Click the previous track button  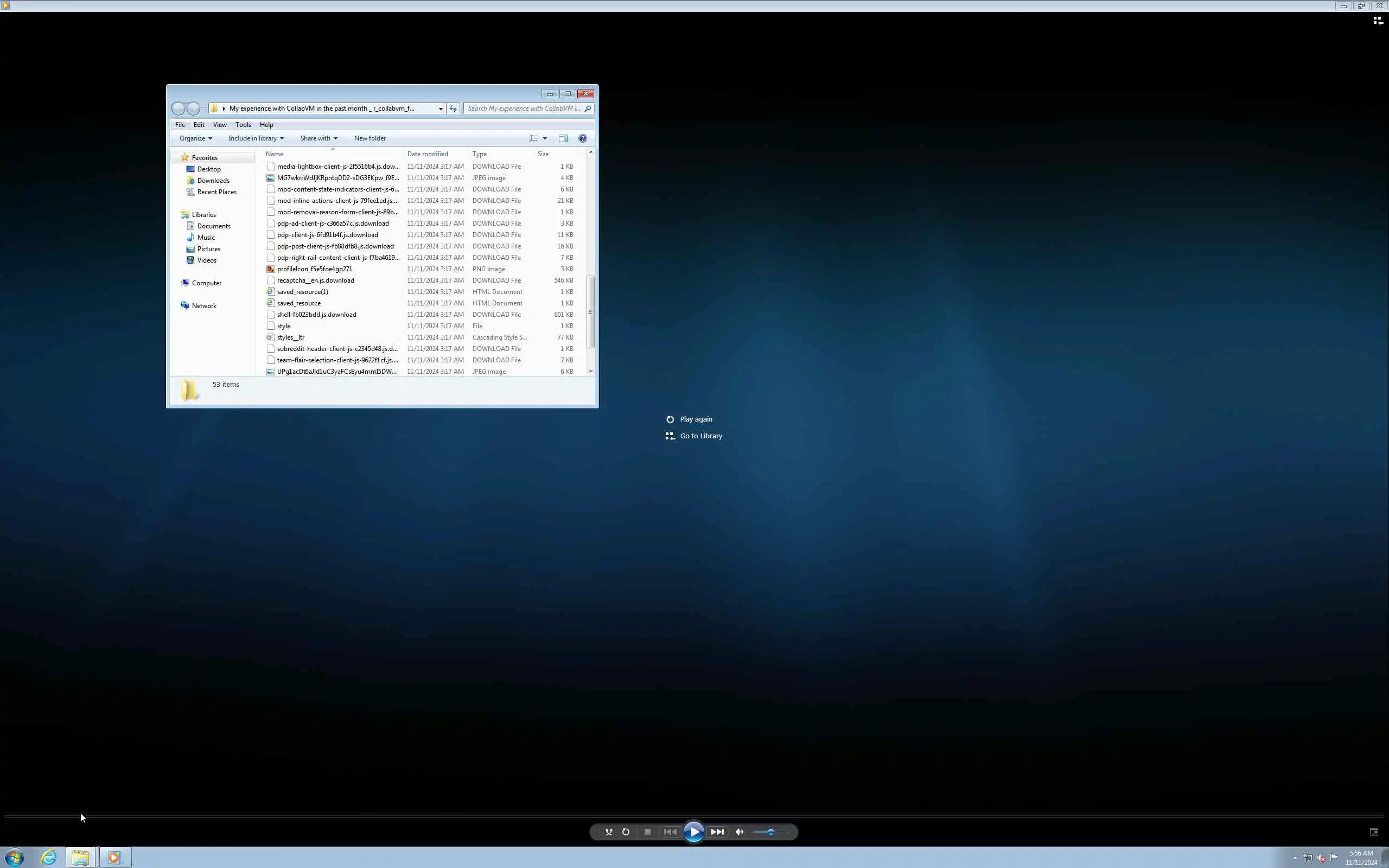[670, 832]
